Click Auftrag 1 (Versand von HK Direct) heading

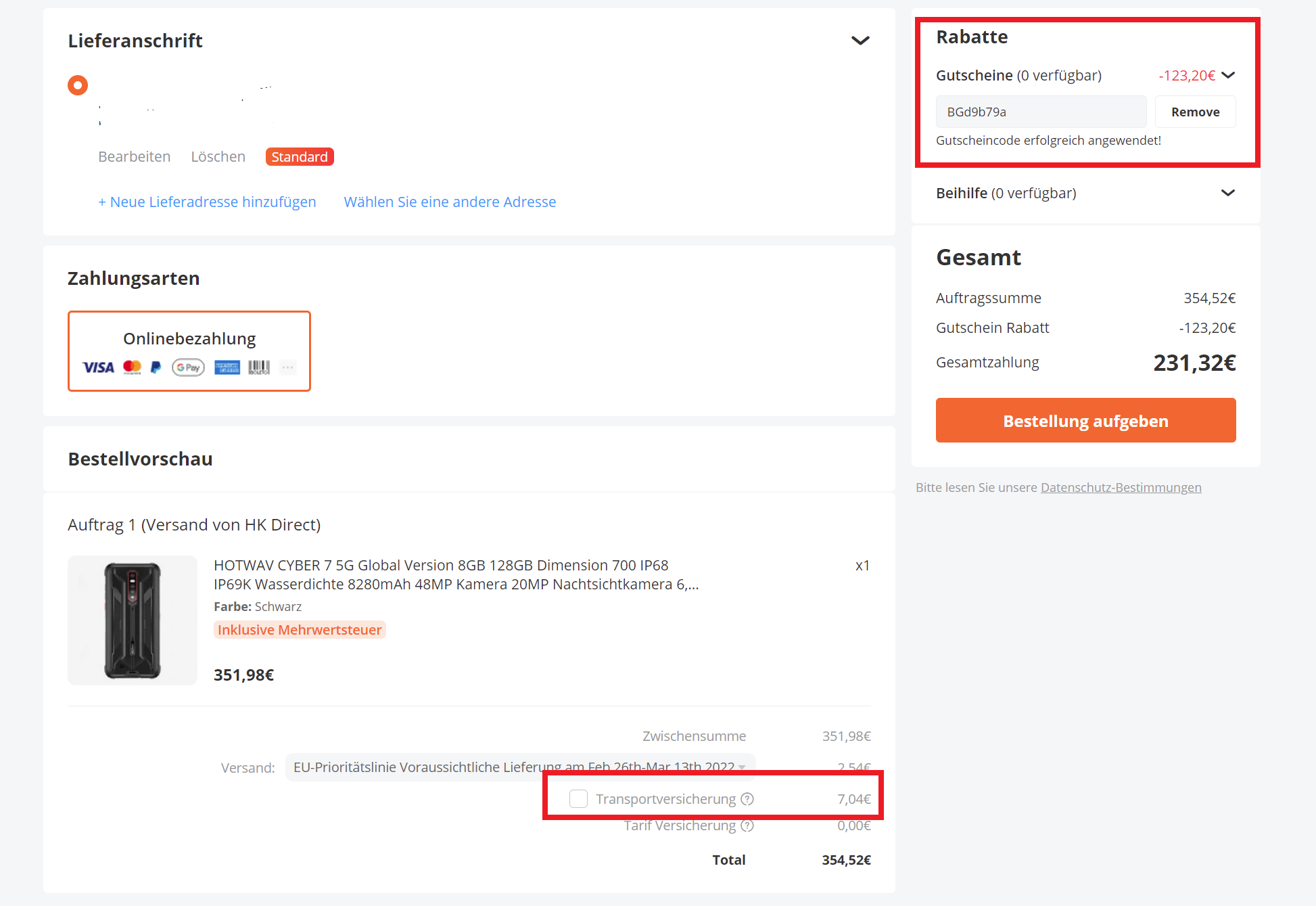(194, 524)
